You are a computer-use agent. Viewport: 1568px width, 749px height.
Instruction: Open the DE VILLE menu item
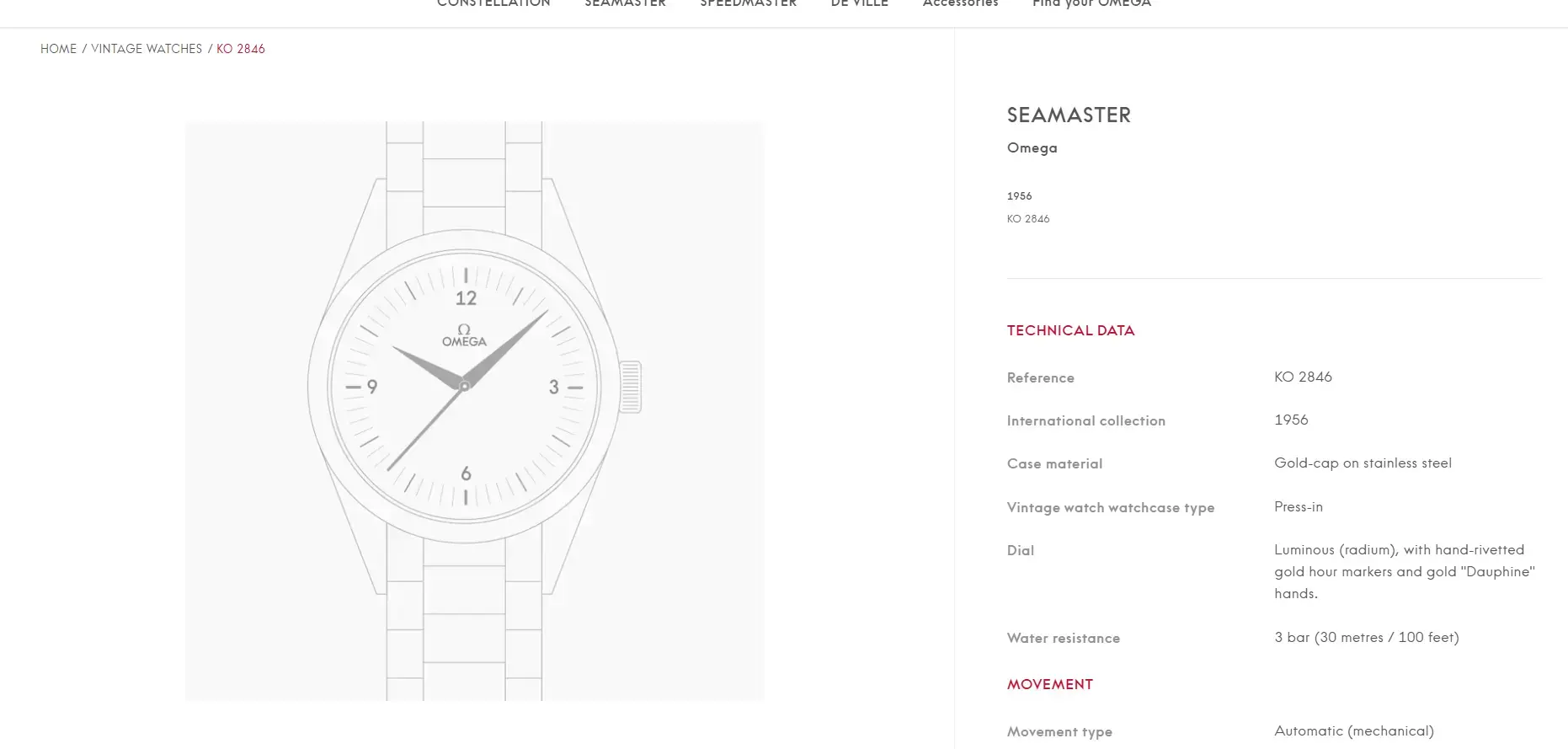pyautogui.click(x=859, y=4)
